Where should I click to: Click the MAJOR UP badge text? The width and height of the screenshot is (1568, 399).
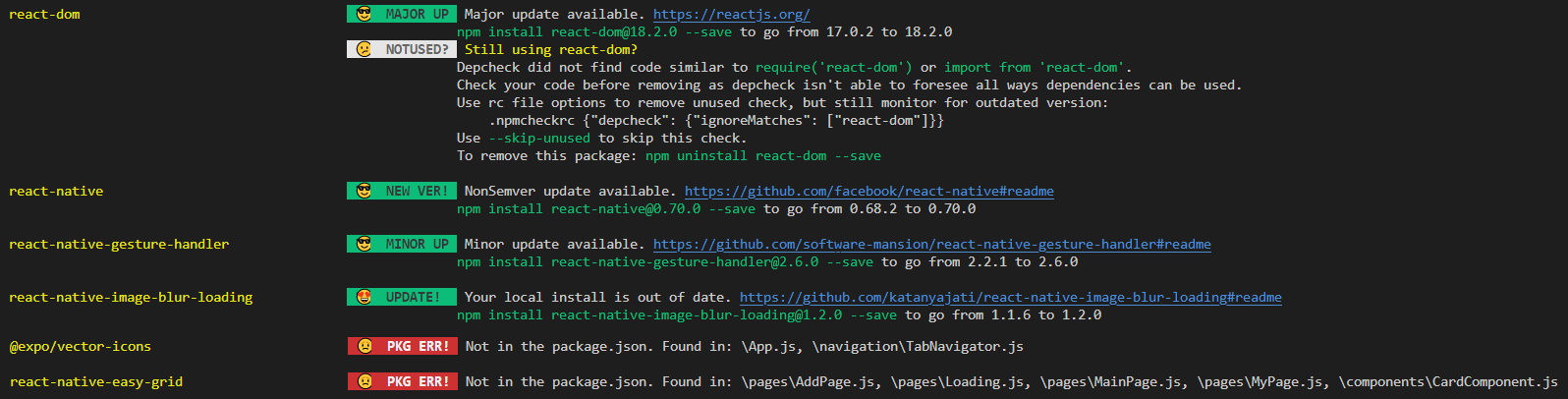click(418, 14)
